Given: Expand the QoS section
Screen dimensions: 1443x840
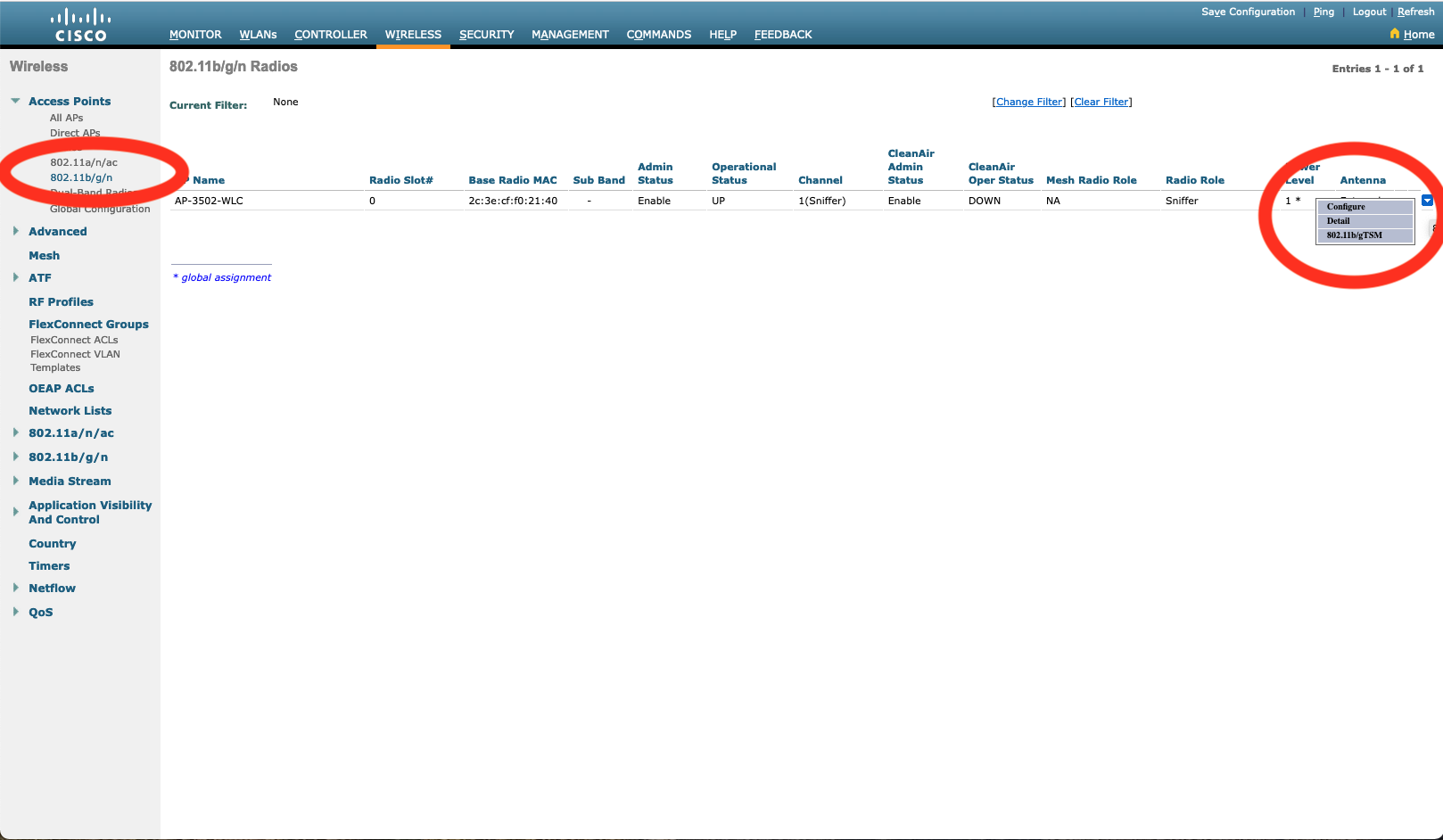Looking at the screenshot, I should (15, 612).
